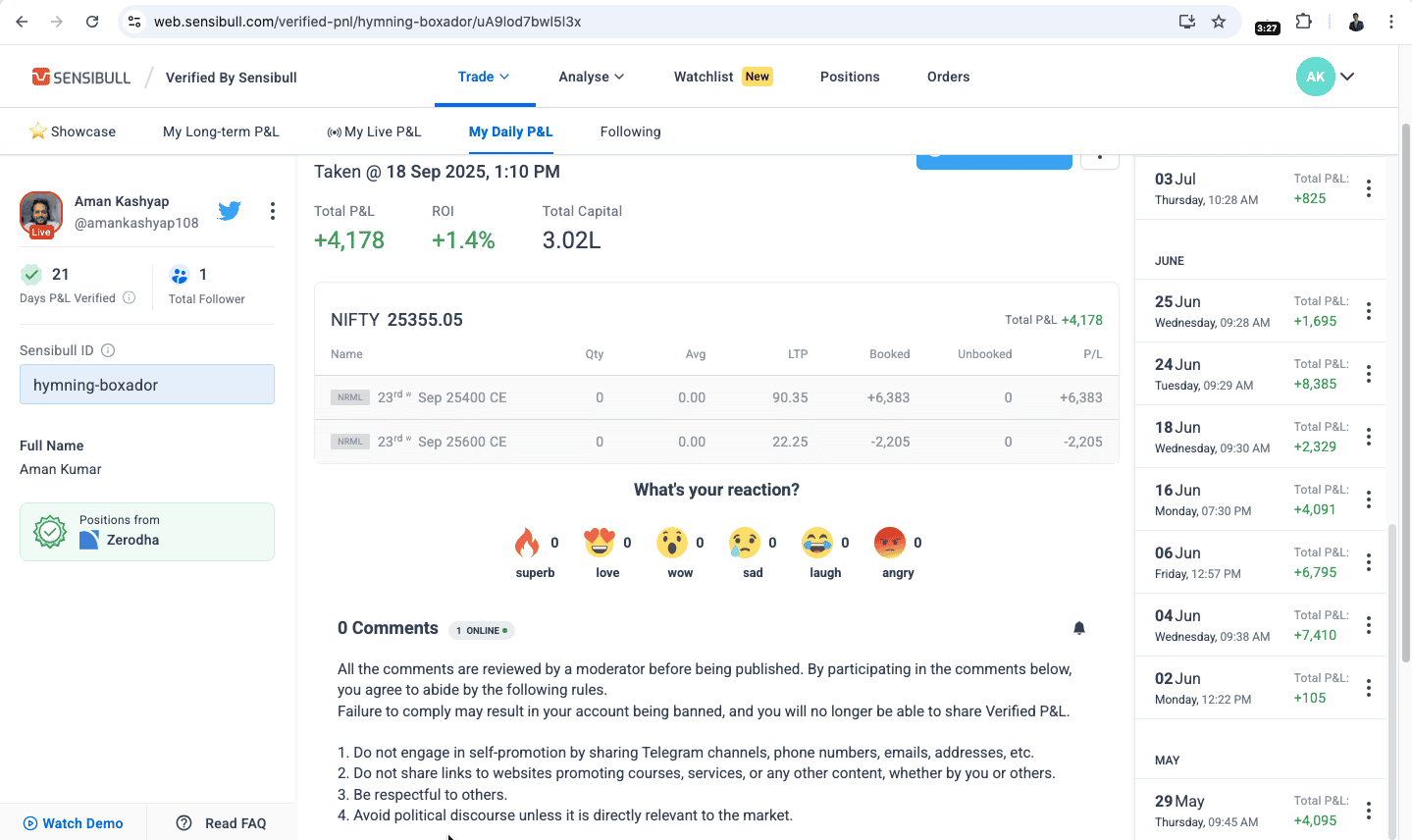The width and height of the screenshot is (1412, 840).
Task: Click the Watch Demo link
Action: (74, 823)
